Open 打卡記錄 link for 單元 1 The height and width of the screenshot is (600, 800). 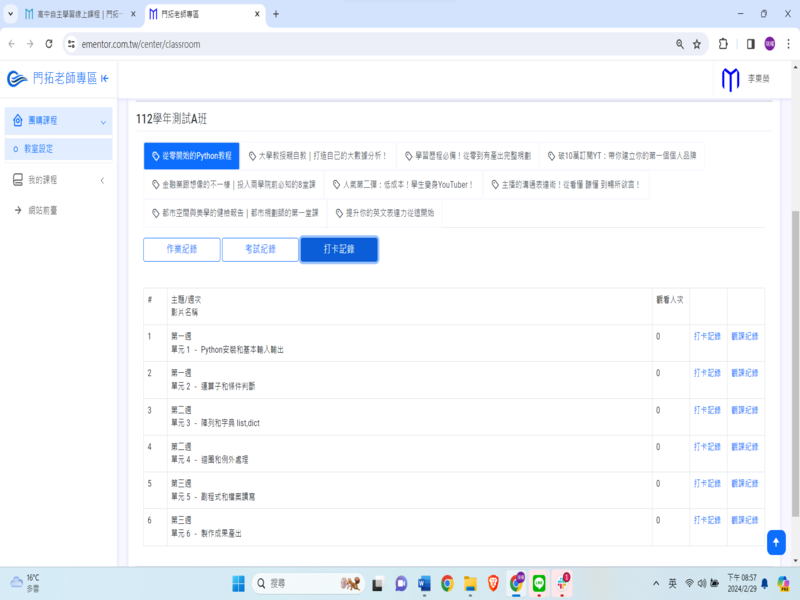(x=707, y=336)
